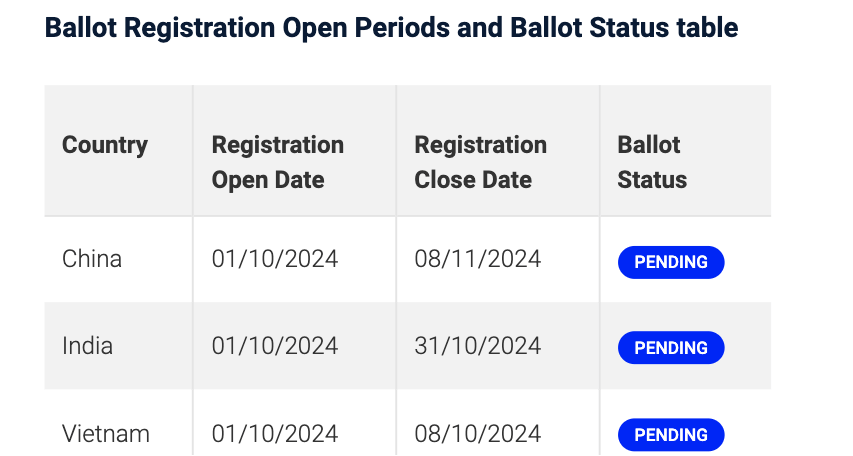This screenshot has height=456, width=853.
Task: Click the Registration Open Date header
Action: click(277, 162)
